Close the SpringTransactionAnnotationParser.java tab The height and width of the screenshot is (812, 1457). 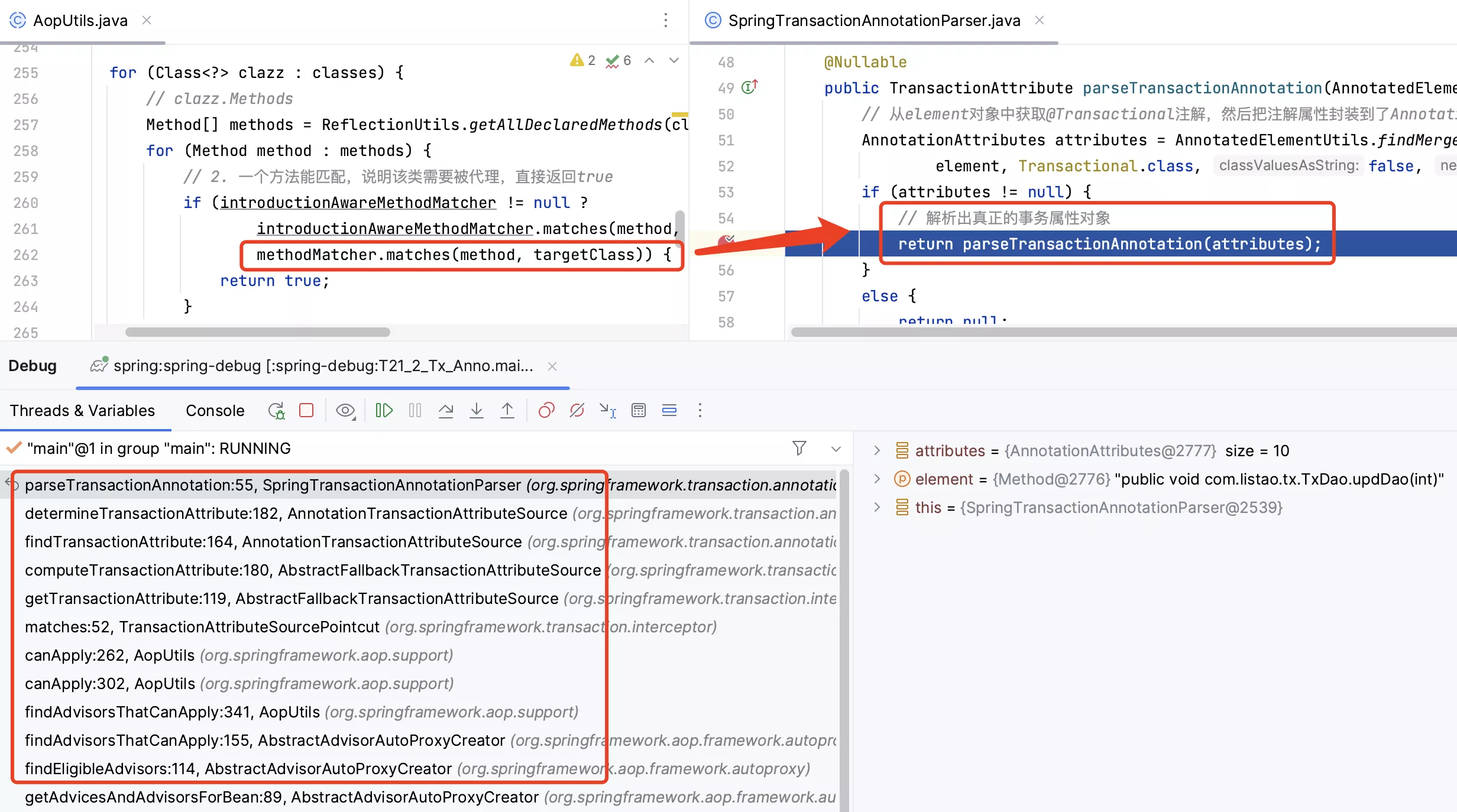coord(1040,21)
